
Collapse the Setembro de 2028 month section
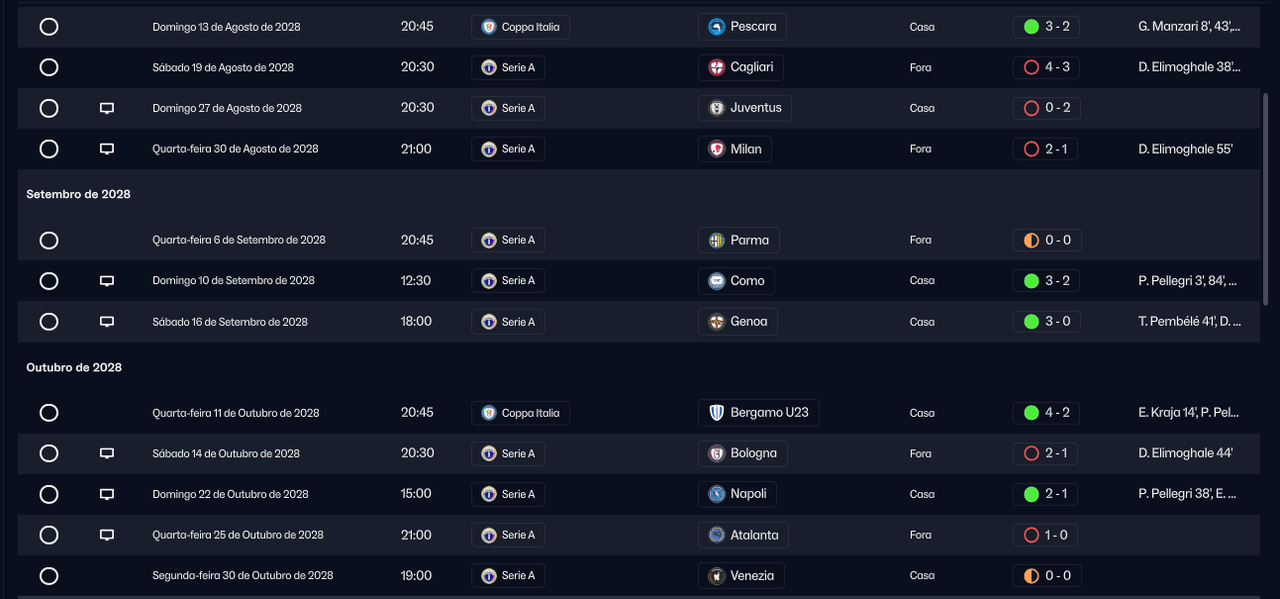point(78,194)
